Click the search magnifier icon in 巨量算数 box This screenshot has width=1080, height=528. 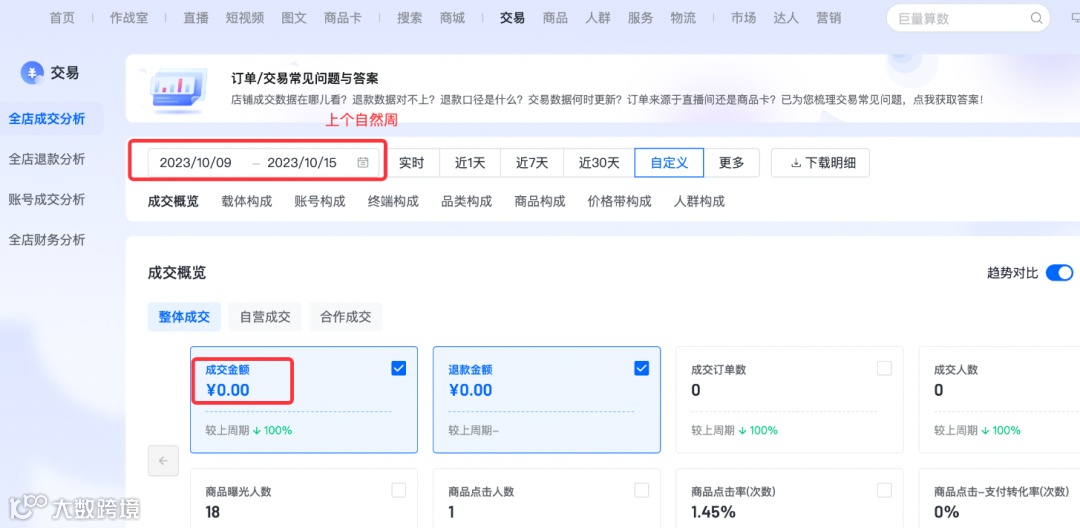point(1036,19)
